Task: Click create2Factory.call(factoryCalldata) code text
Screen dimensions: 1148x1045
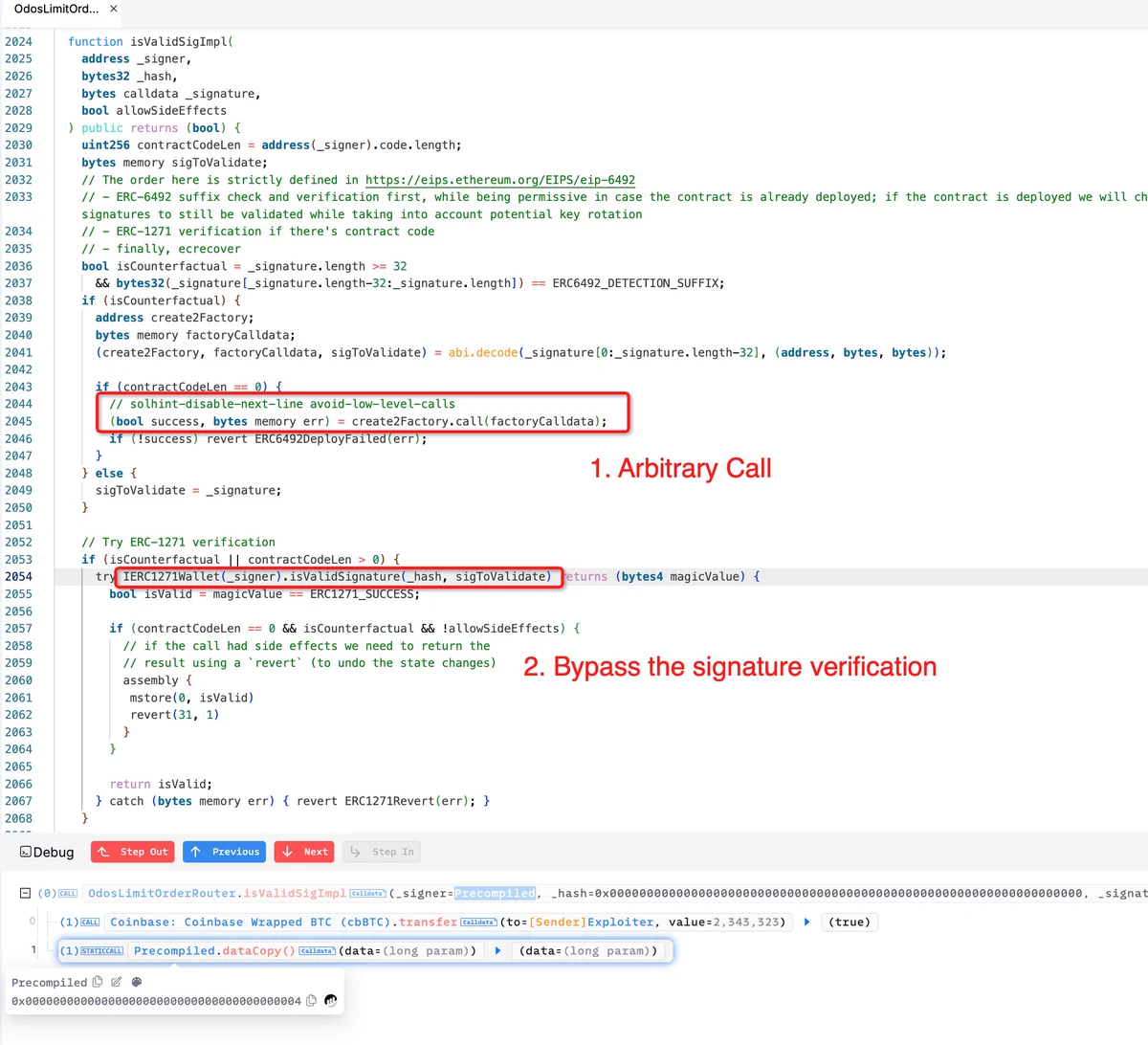Action: pyautogui.click(x=475, y=422)
